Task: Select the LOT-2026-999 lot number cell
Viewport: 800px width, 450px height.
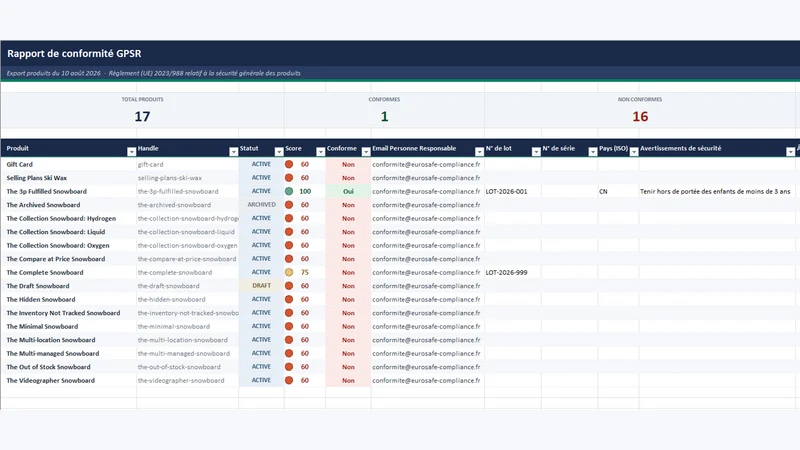Action: (x=513, y=272)
